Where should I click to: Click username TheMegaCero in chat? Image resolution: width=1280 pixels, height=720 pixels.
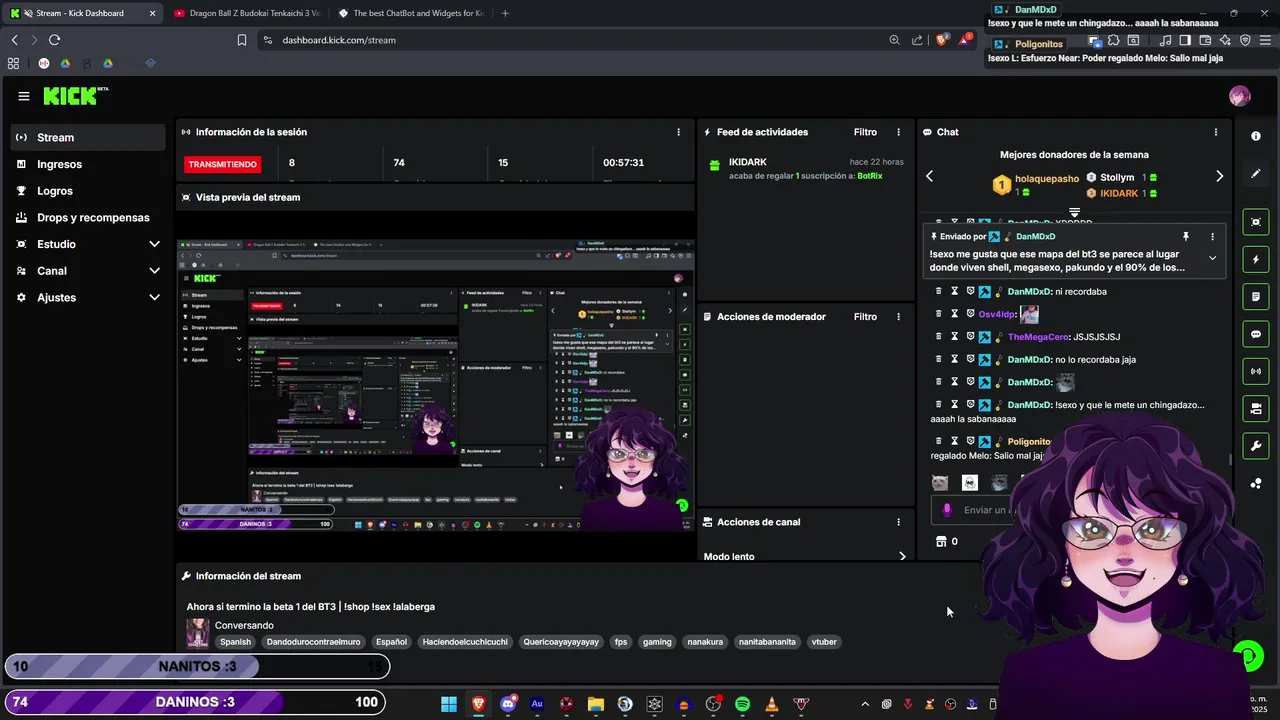(x=1038, y=337)
